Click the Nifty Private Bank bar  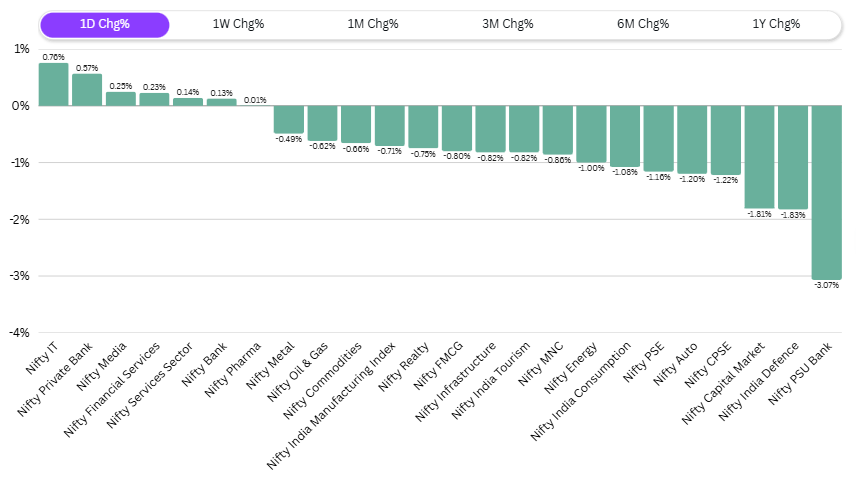pos(87,90)
